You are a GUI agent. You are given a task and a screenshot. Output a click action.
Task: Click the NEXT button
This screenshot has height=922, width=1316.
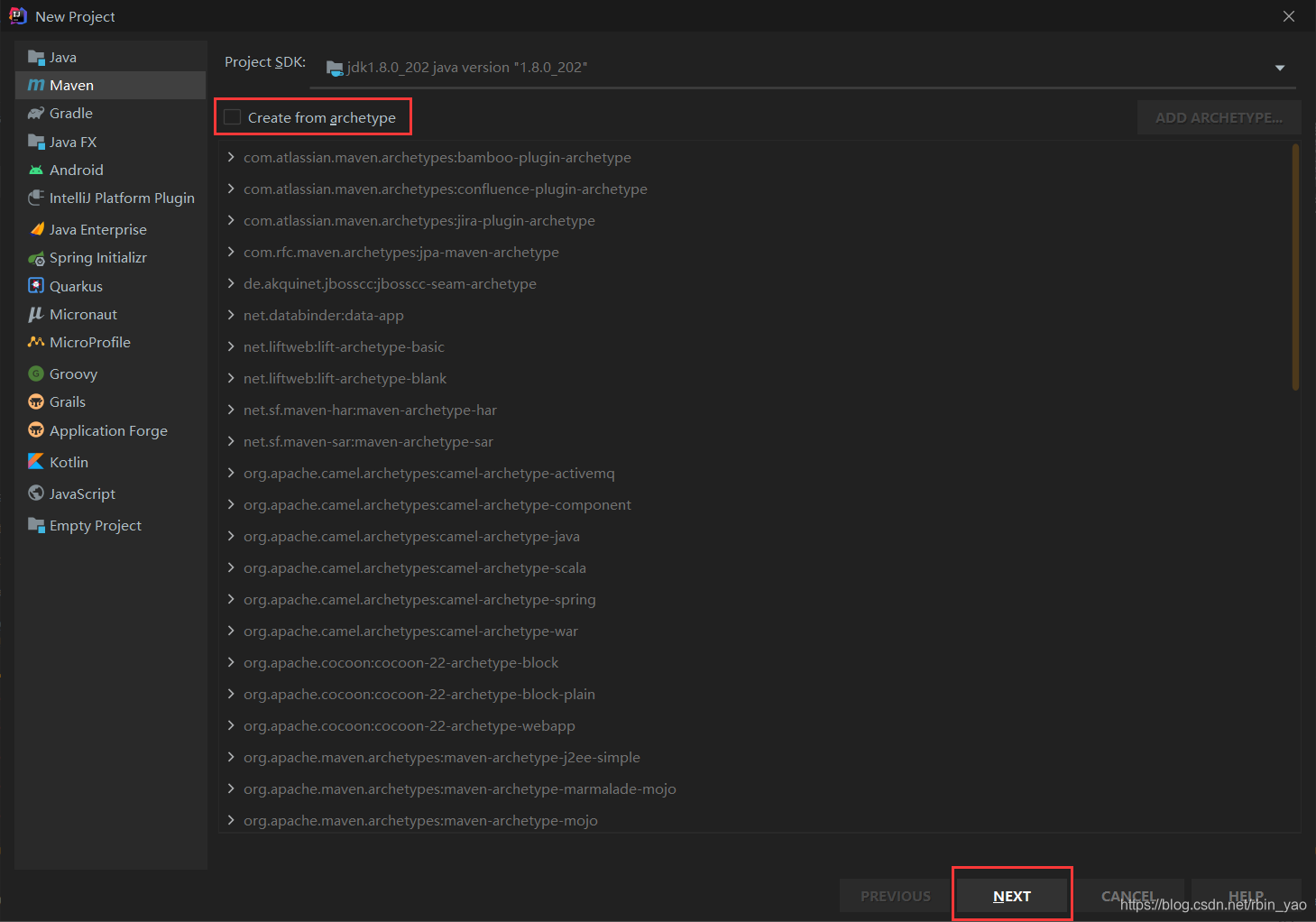pyautogui.click(x=1012, y=895)
